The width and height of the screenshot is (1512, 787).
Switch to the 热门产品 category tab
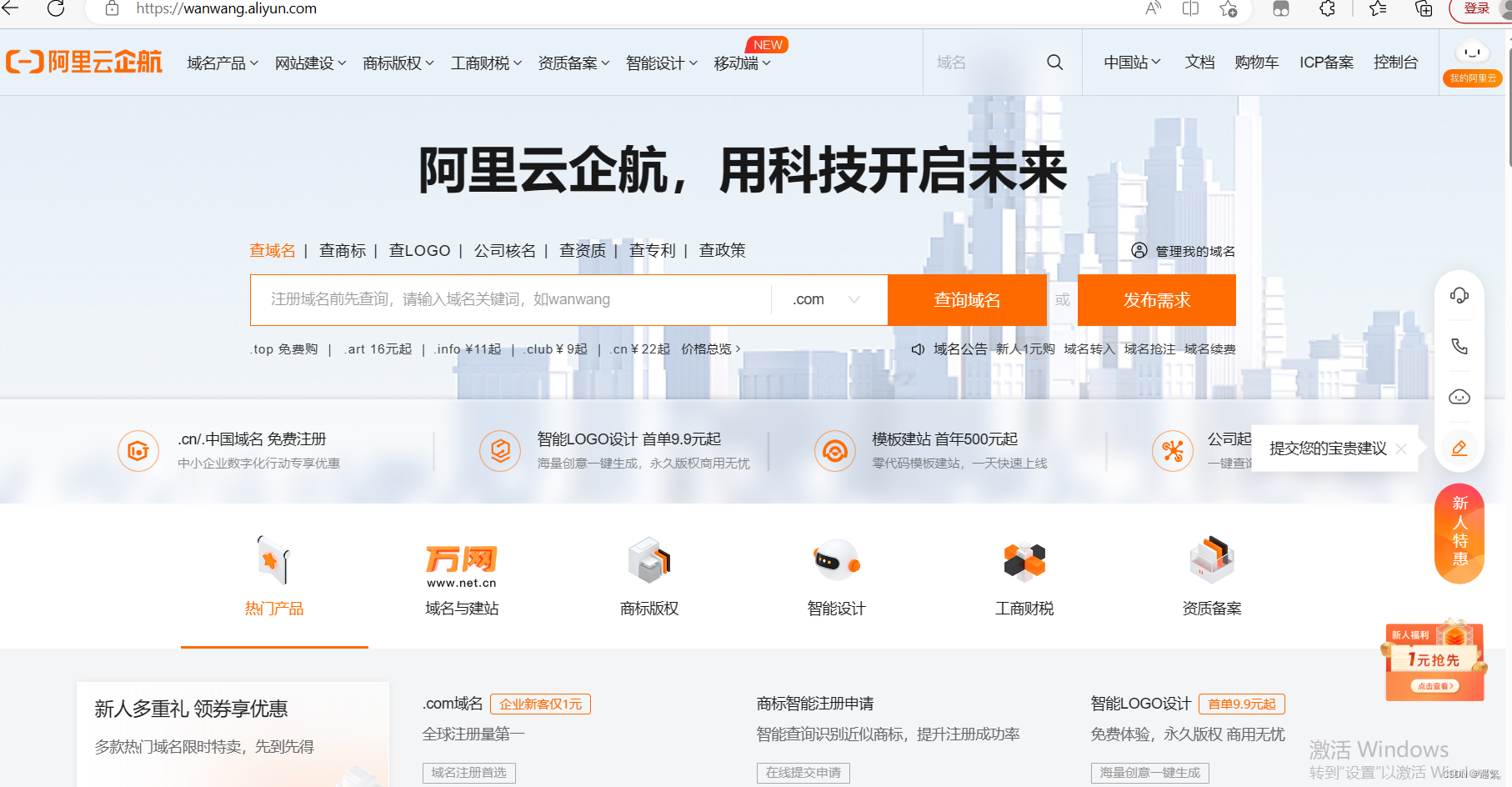click(274, 577)
